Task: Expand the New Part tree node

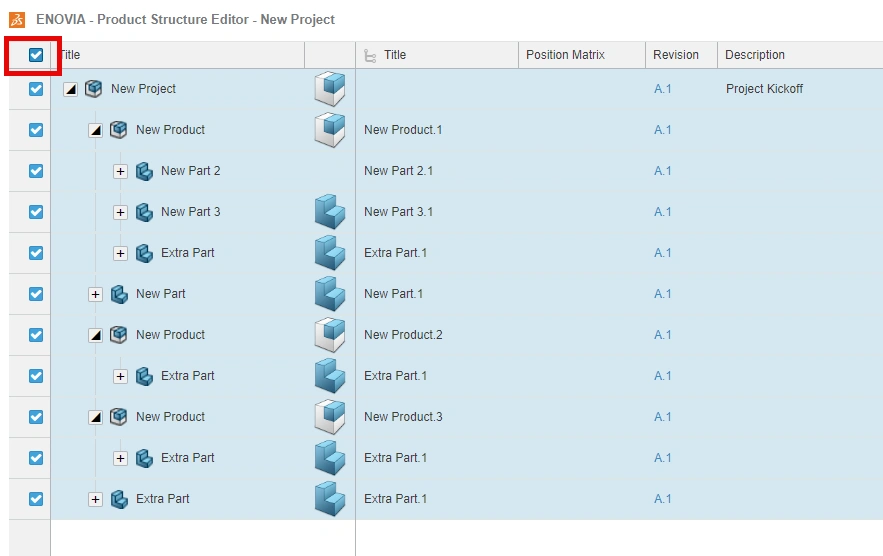Action: (x=95, y=294)
